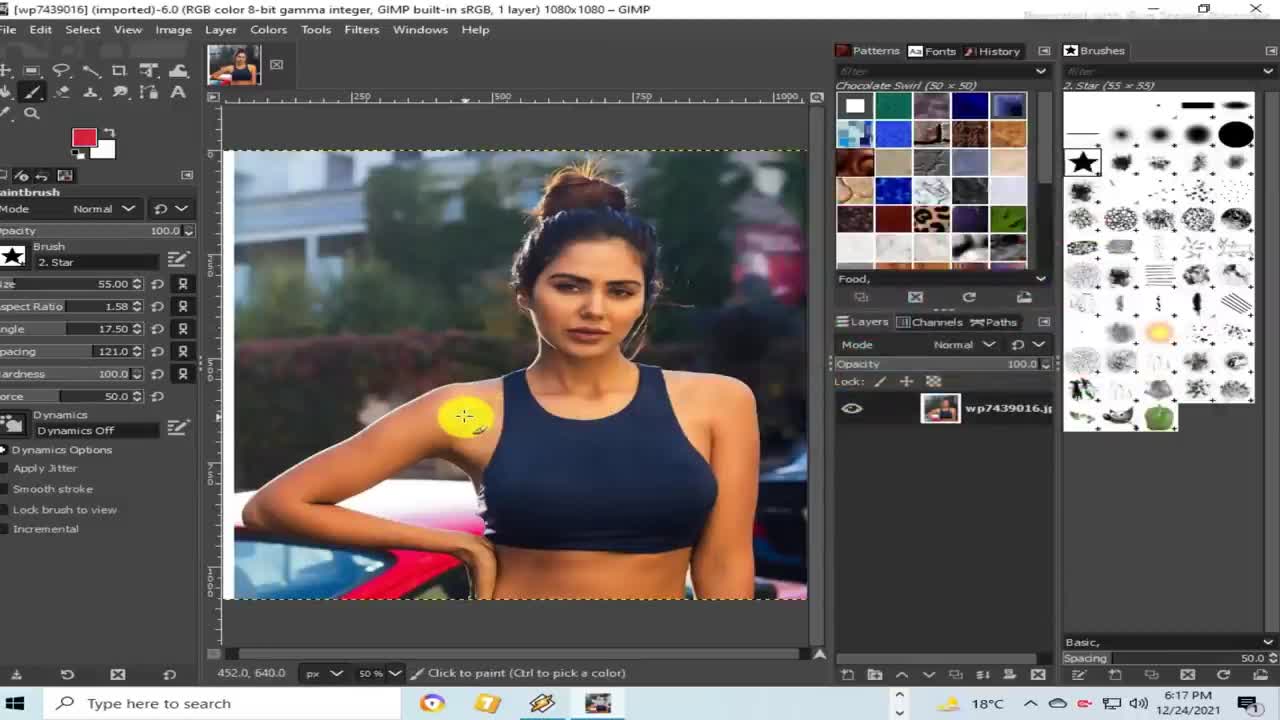Screen dimensions: 1280x720
Task: Toggle lock pixels brush icon
Action: point(880,382)
